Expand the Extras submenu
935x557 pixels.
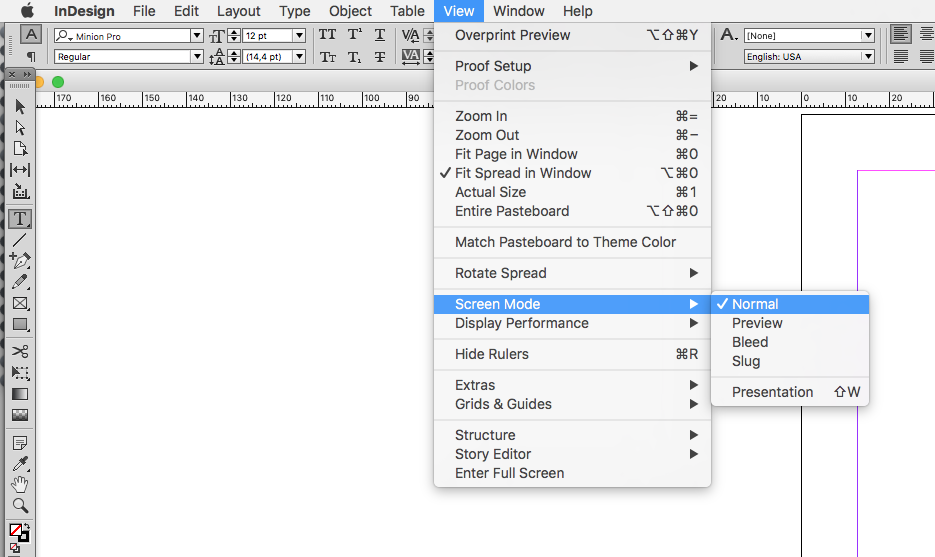(x=572, y=385)
